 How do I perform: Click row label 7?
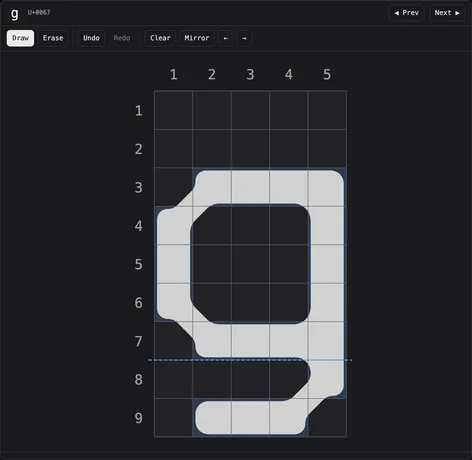139,341
